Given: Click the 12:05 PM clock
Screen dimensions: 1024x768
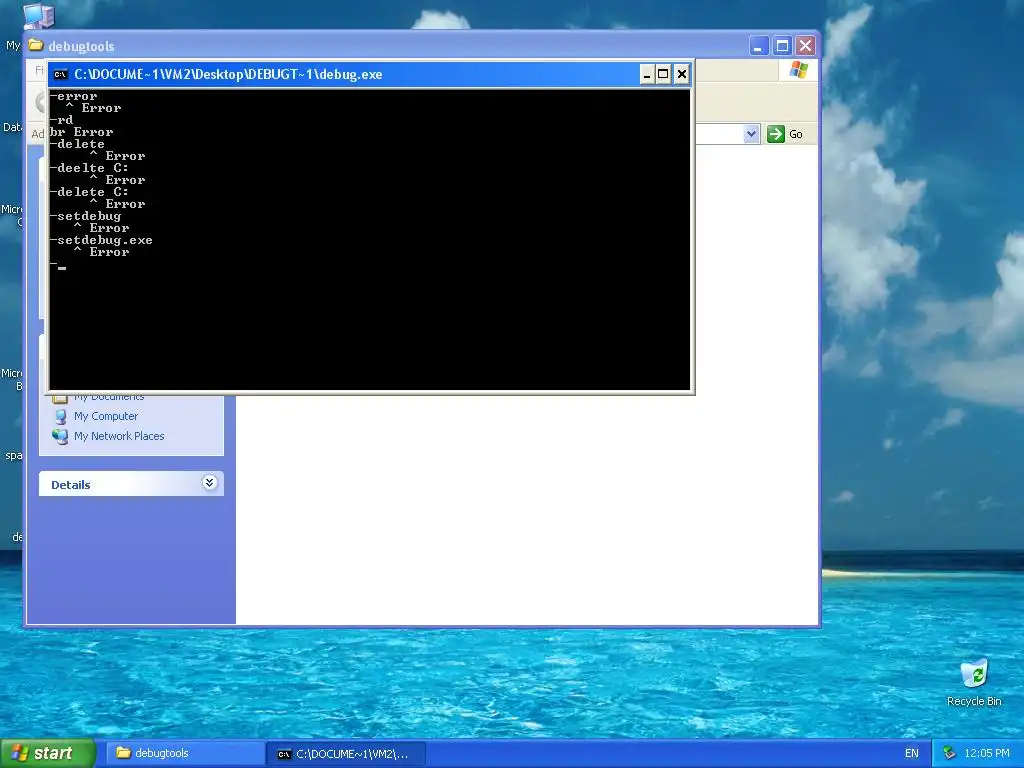Looking at the screenshot, I should point(986,754).
